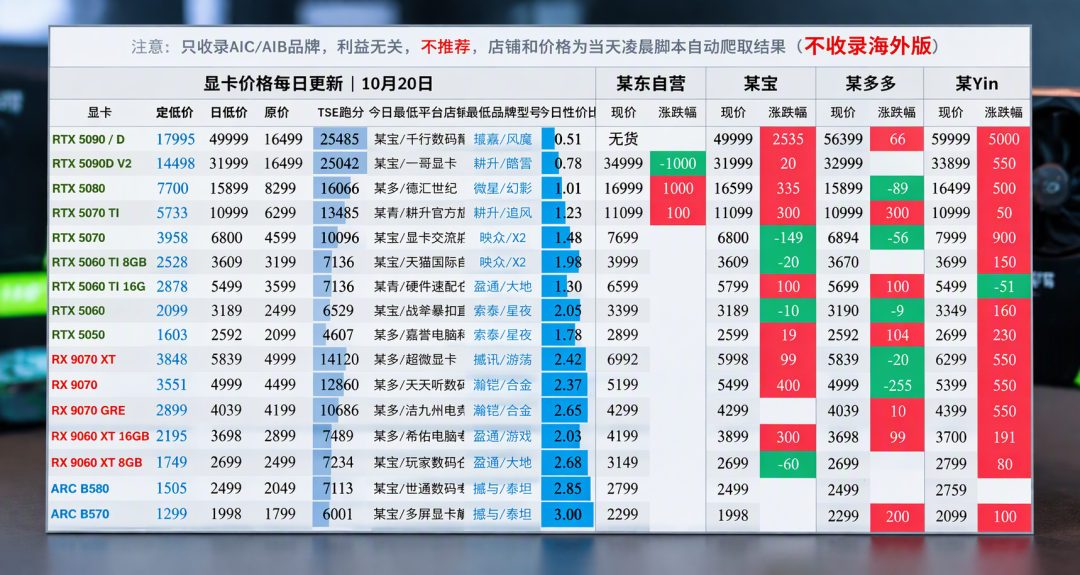Select the 17995 lowest price cell

176,139
